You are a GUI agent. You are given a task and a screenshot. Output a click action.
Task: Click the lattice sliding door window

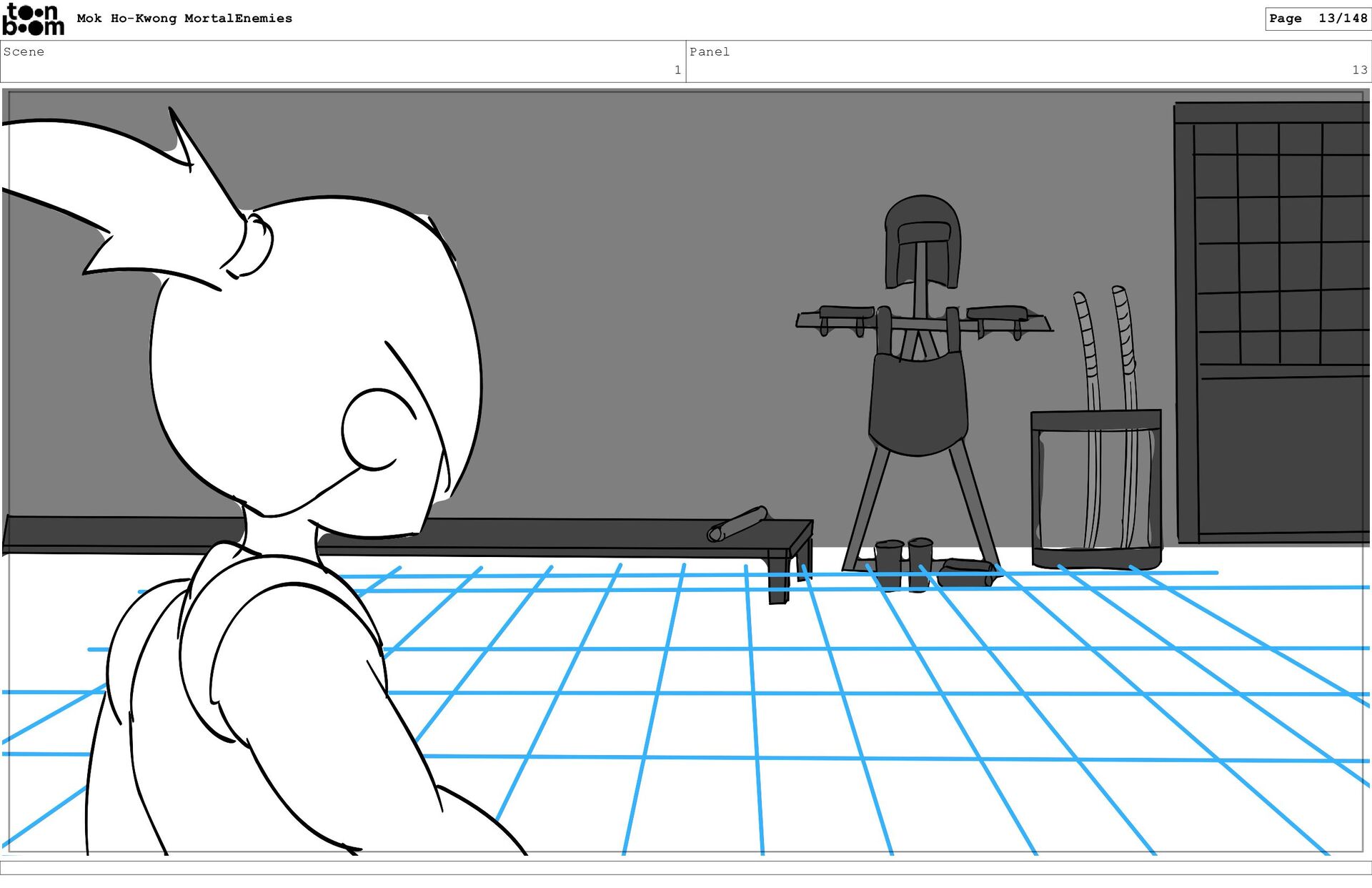[x=1279, y=243]
